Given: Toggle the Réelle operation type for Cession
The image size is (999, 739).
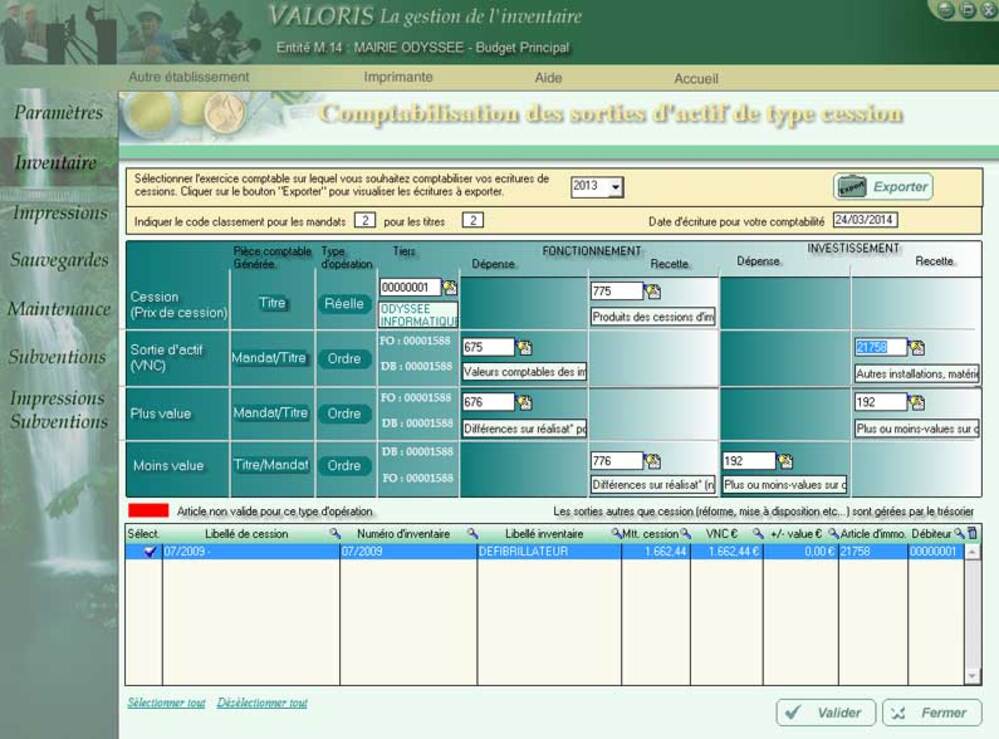Looking at the screenshot, I should 344,303.
